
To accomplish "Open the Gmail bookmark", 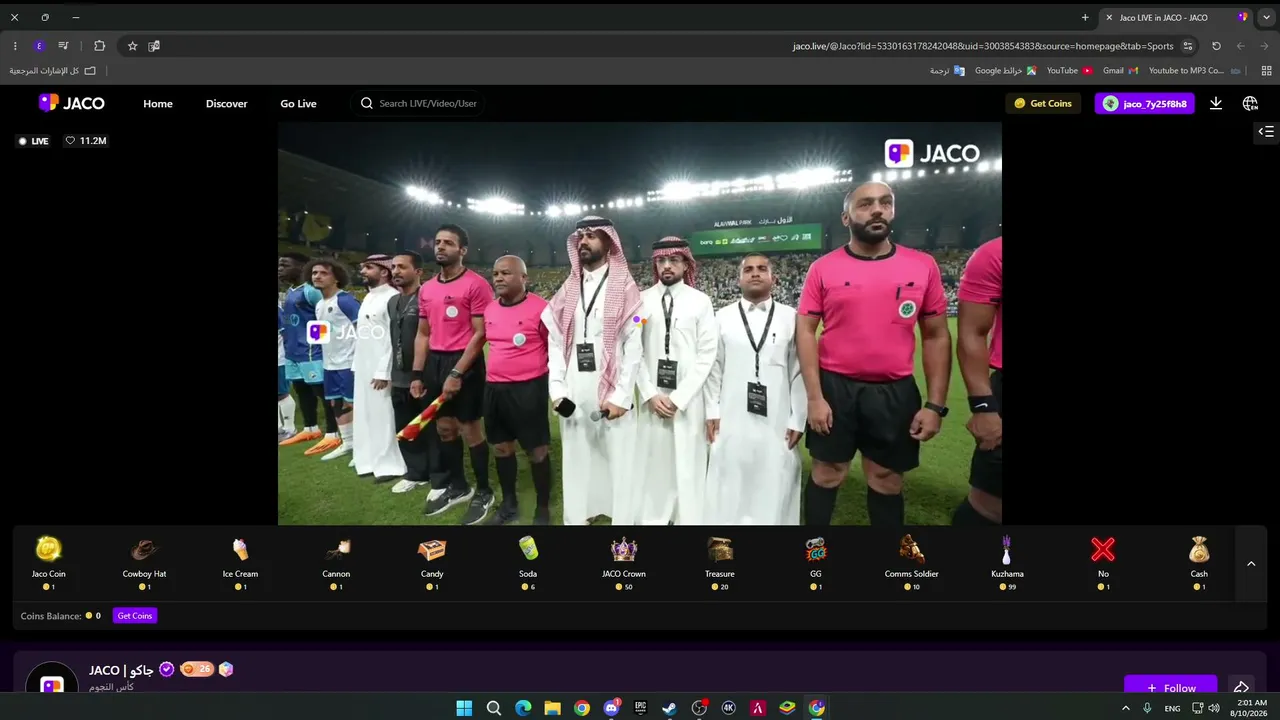I will 1120,71.
